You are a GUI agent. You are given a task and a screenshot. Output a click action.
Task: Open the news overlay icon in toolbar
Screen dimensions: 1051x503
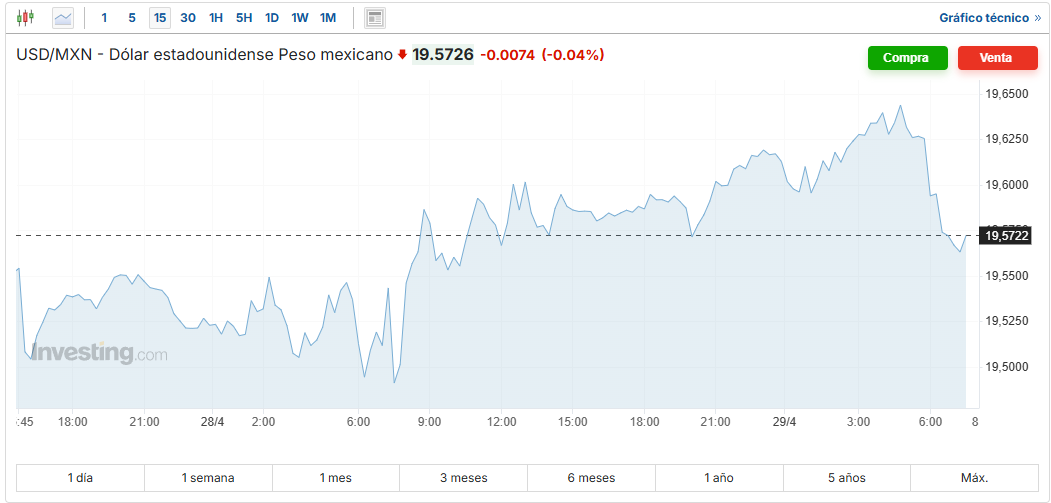coord(375,18)
